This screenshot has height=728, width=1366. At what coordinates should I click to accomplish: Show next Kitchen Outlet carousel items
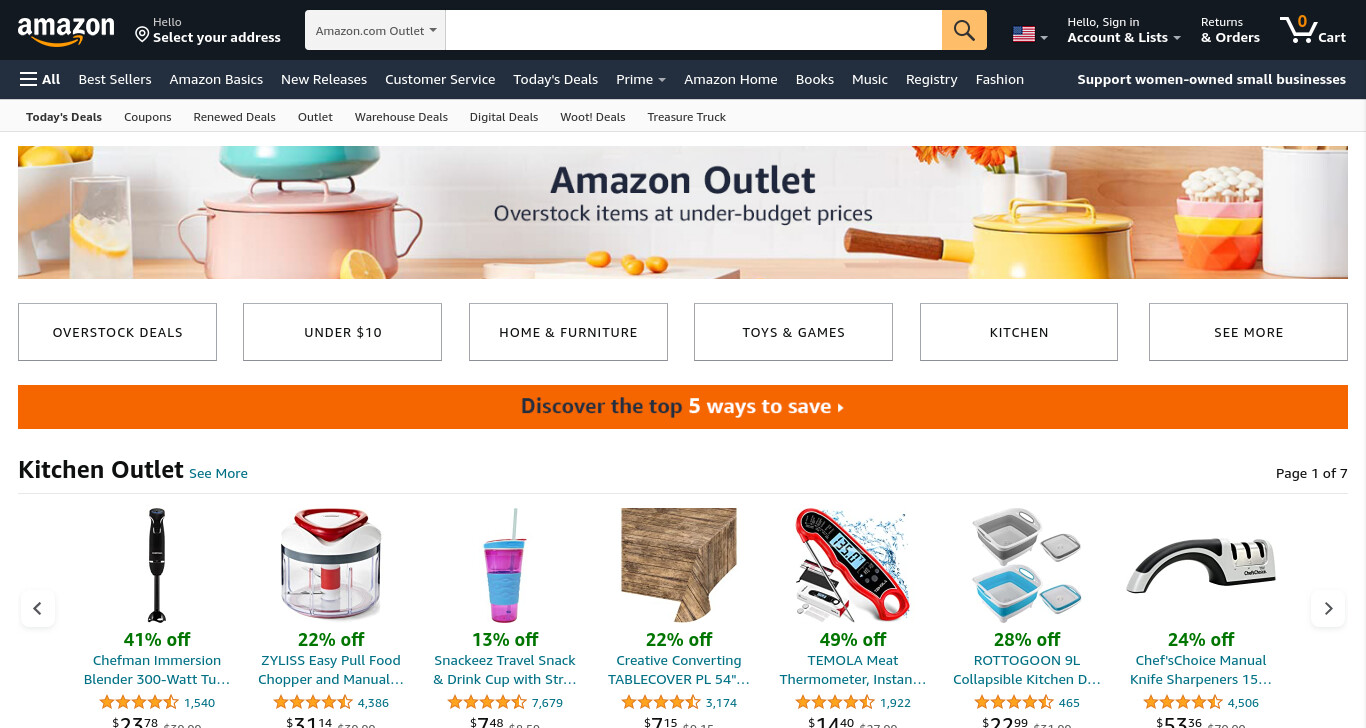[1328, 608]
